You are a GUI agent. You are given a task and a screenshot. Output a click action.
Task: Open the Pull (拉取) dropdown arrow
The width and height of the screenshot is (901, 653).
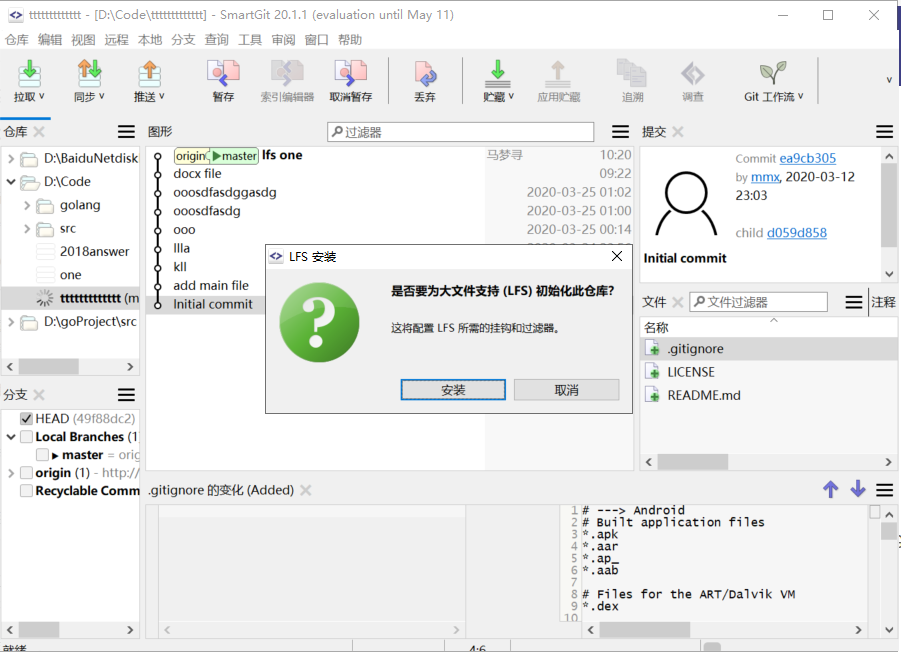(x=41, y=96)
